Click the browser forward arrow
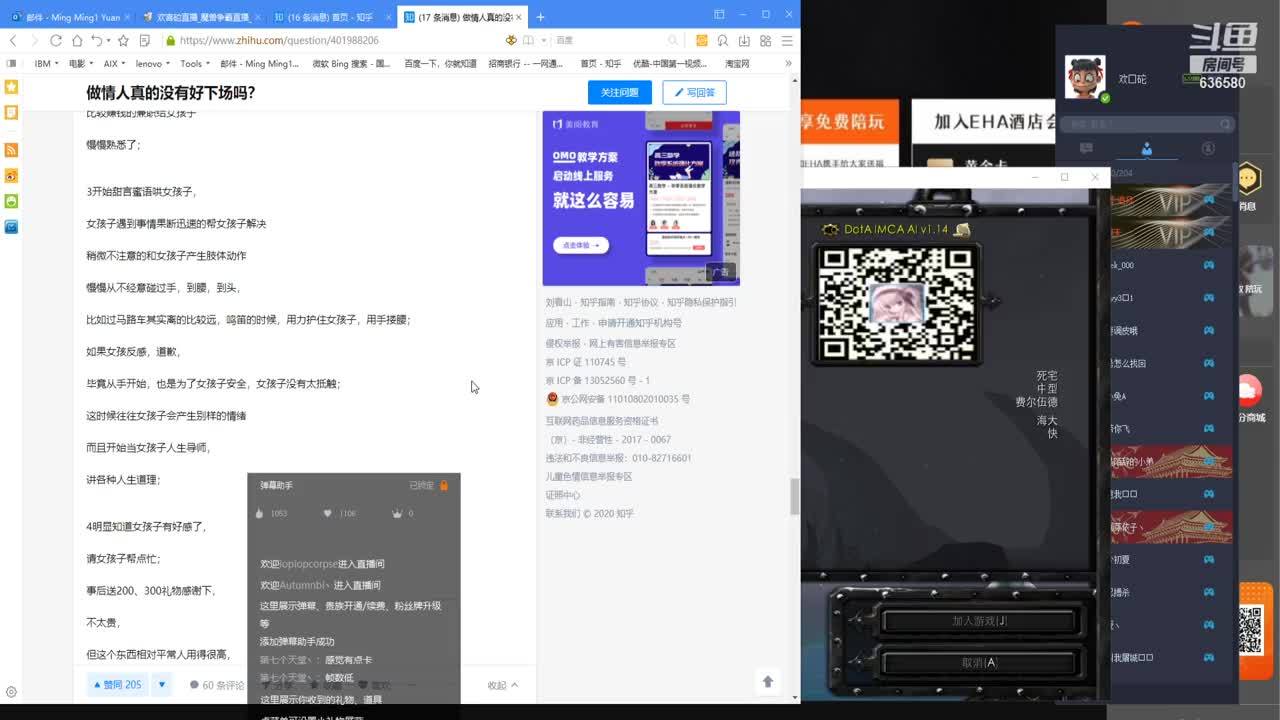This screenshot has width=1280, height=720. click(34, 41)
